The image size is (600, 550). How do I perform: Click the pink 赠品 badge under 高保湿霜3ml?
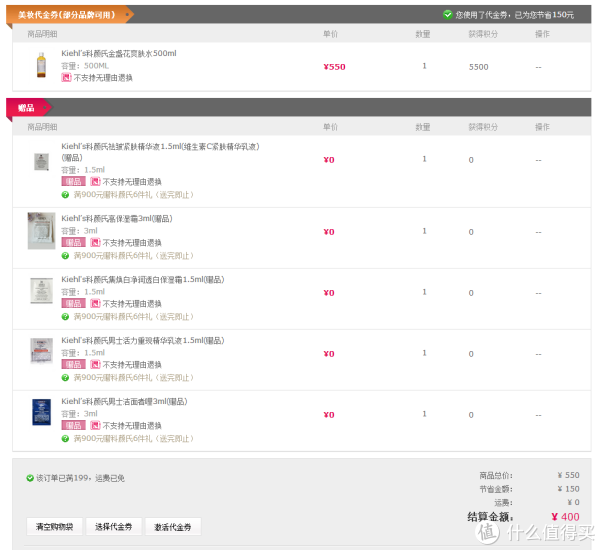(73, 242)
